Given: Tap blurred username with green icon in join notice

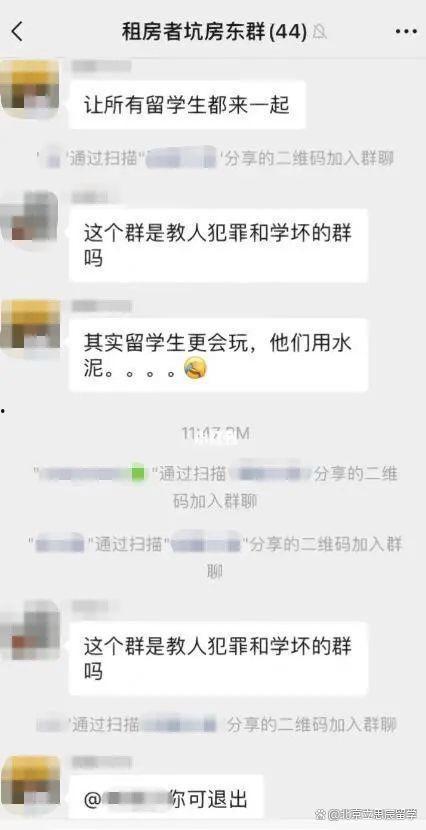Looking at the screenshot, I should coord(92,473).
